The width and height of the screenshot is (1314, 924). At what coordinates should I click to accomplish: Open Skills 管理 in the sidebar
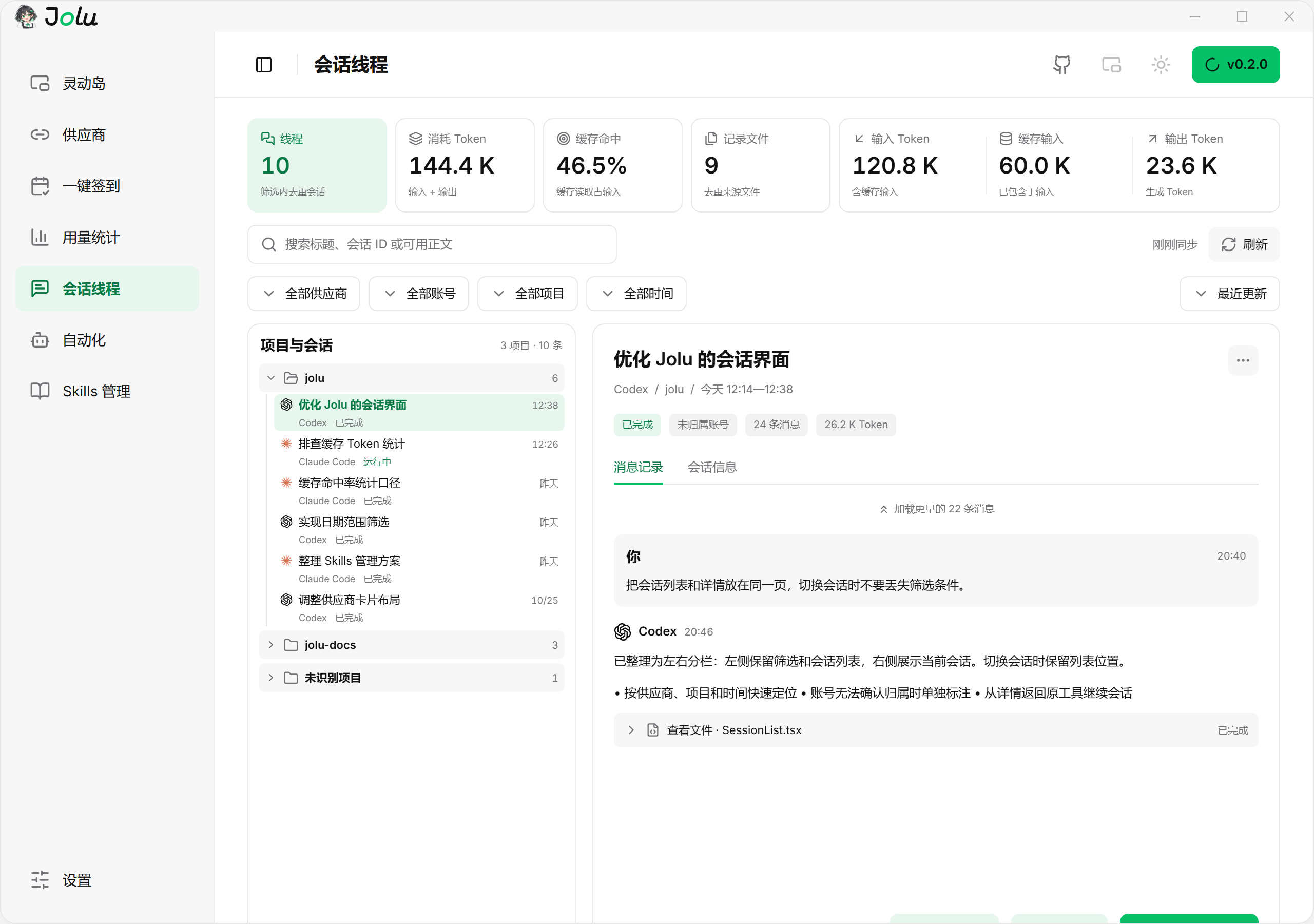(108, 392)
